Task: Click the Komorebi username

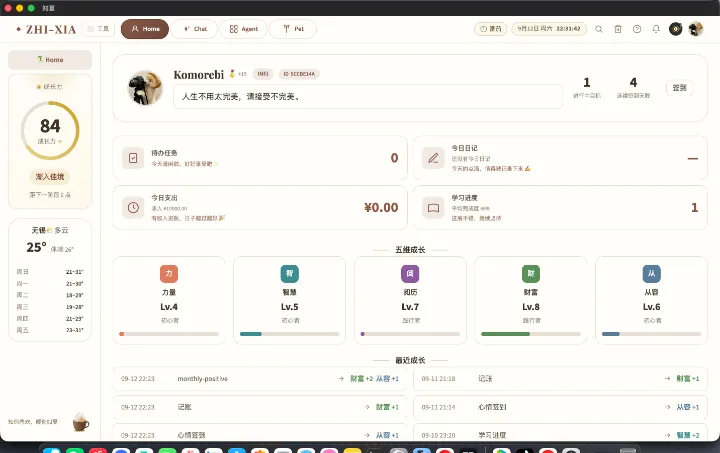Action: [198, 75]
